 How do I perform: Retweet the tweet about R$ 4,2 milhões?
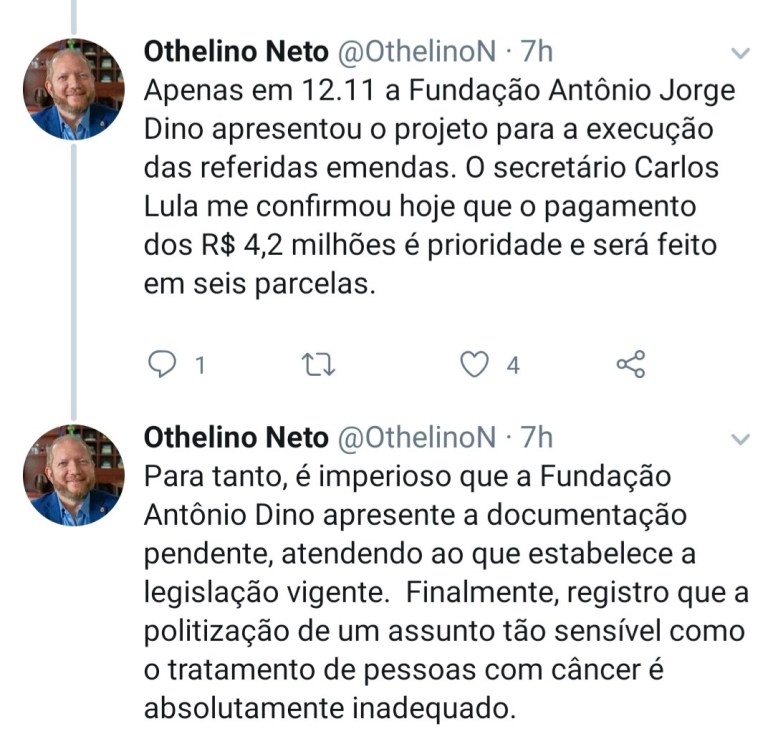click(318, 365)
